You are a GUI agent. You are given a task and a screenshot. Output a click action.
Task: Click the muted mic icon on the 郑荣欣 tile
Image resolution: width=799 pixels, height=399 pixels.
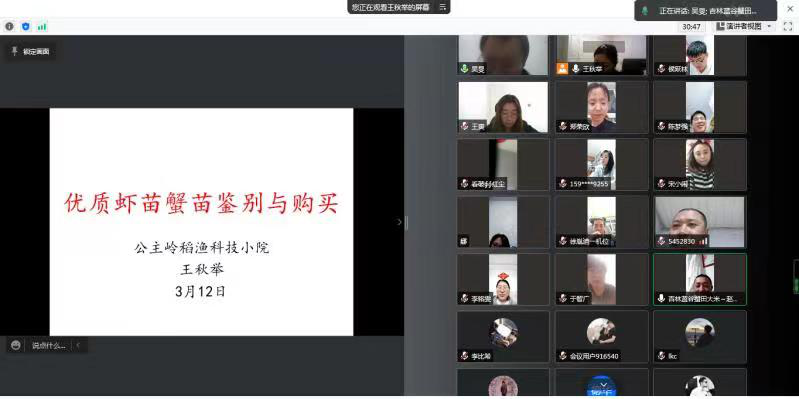coord(563,126)
